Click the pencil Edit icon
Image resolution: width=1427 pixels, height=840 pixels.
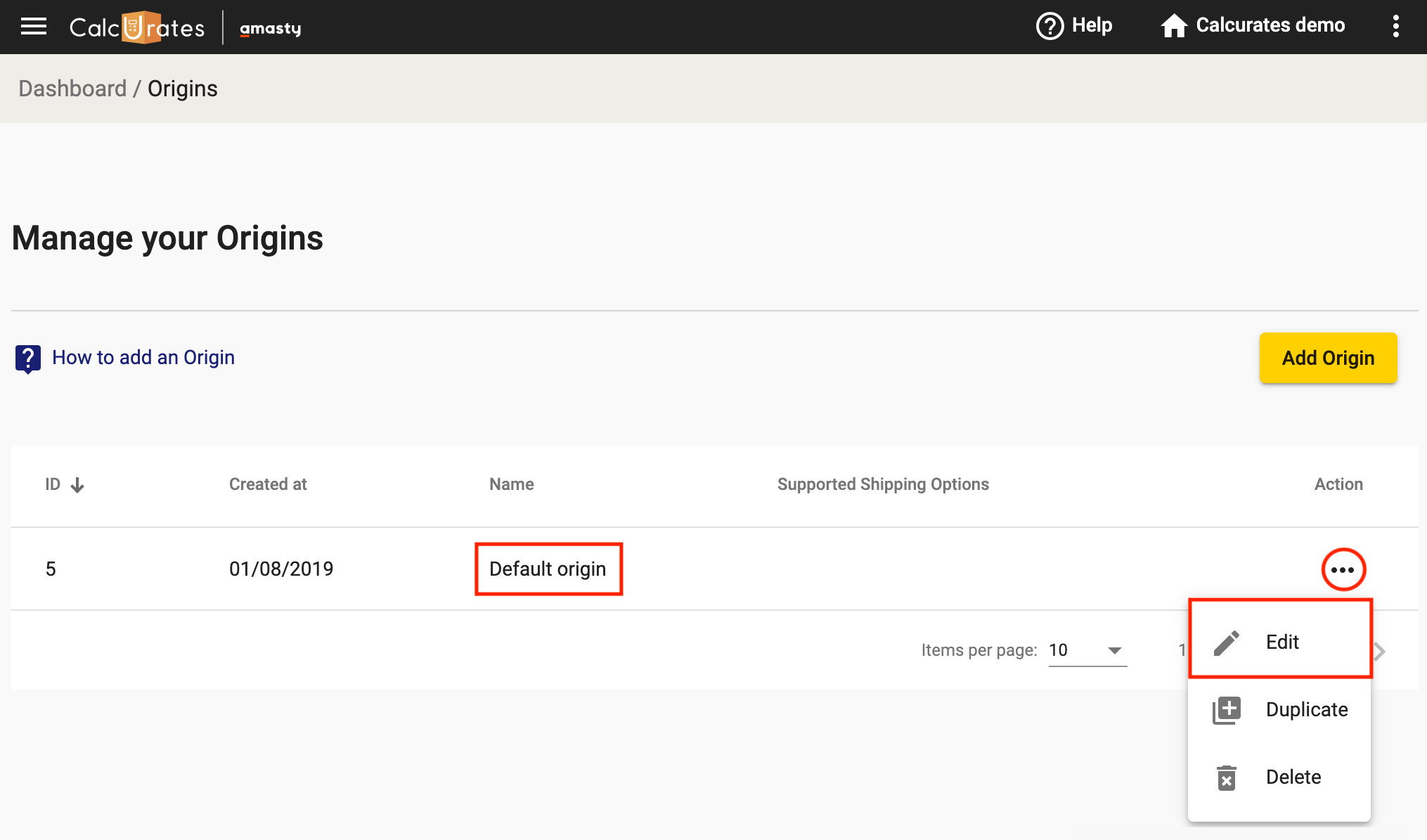[1227, 642]
